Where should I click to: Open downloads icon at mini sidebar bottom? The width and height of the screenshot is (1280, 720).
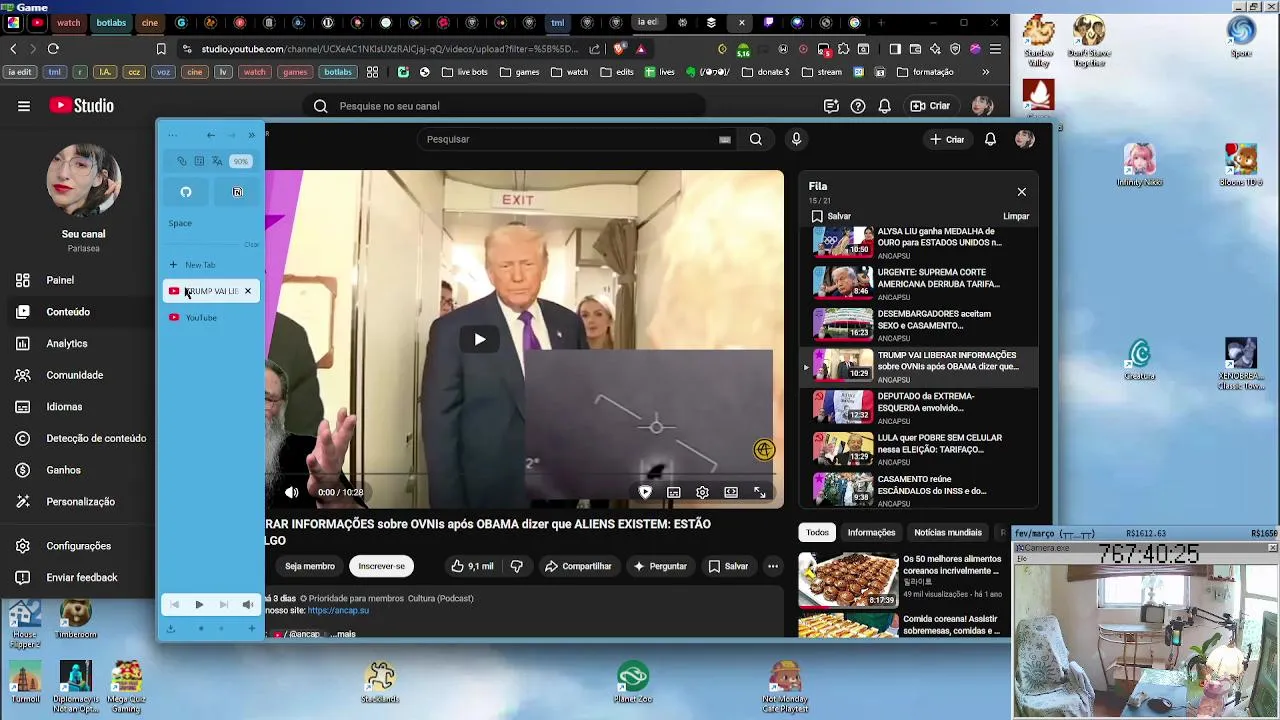tap(171, 629)
